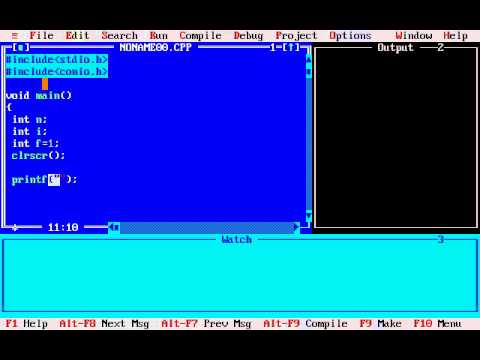Click the clrscr(); statement
This screenshot has height=360, width=480.
pyautogui.click(x=38, y=156)
